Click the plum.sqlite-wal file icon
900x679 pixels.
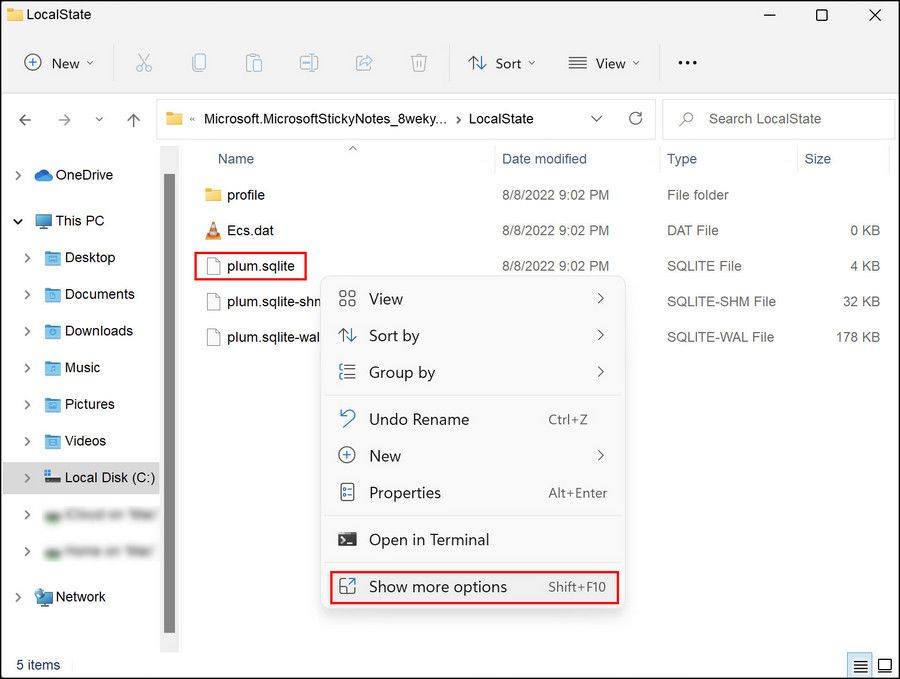coord(213,337)
